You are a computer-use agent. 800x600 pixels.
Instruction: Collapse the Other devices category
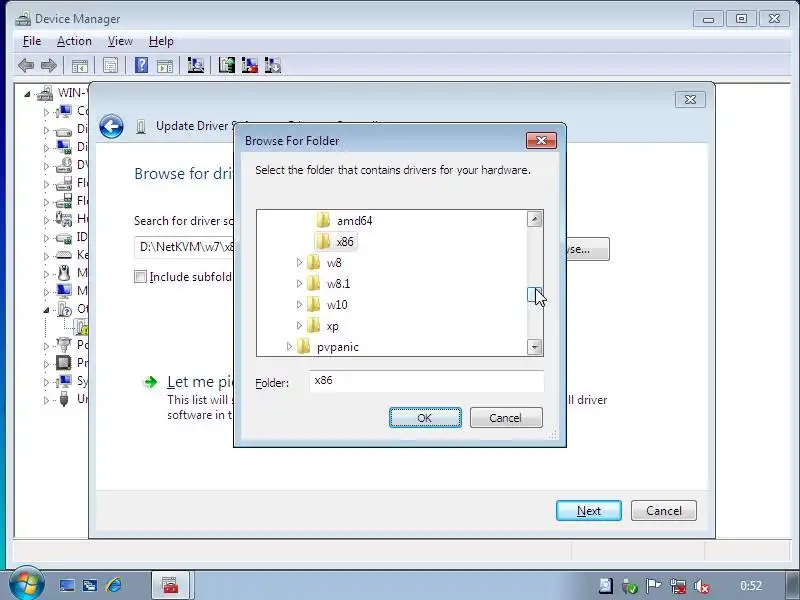(x=46, y=310)
